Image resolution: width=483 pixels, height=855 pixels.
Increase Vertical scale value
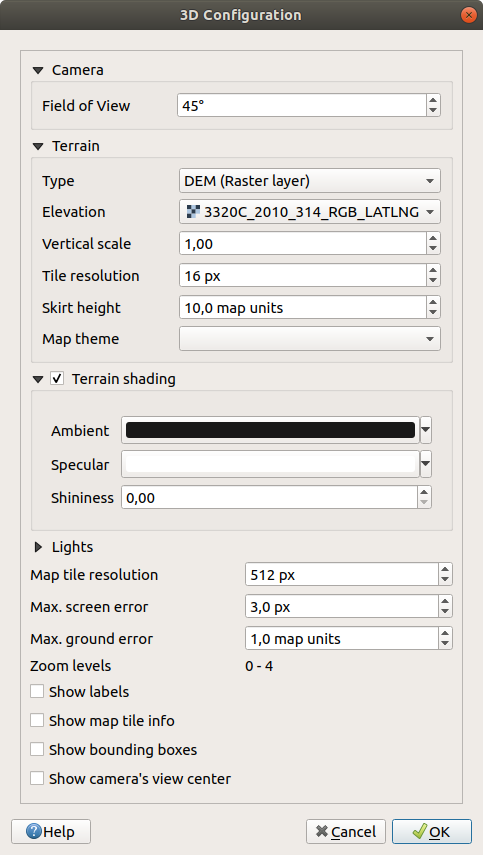[433, 238]
